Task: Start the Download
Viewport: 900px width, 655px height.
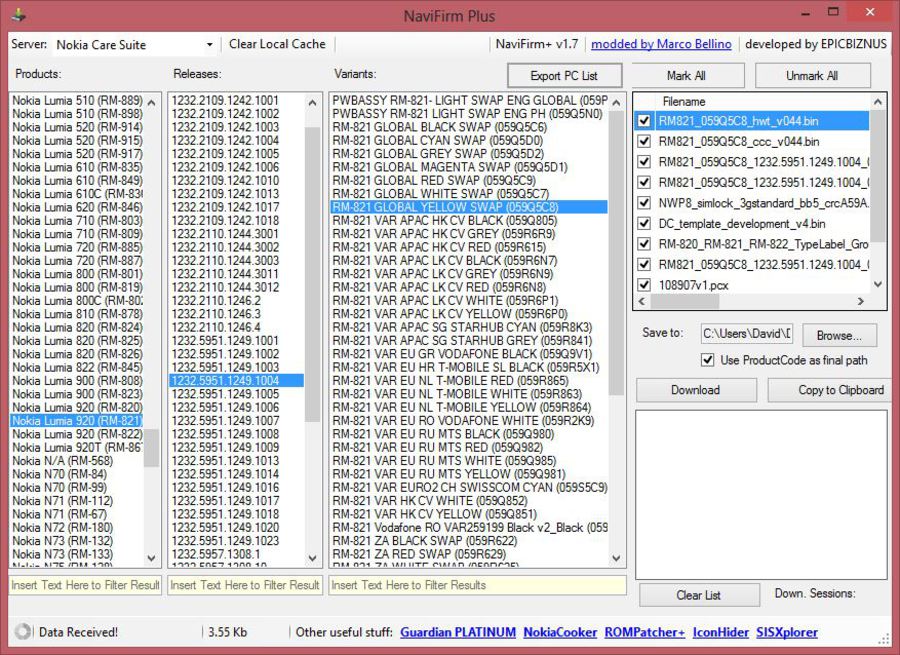Action: click(x=696, y=390)
